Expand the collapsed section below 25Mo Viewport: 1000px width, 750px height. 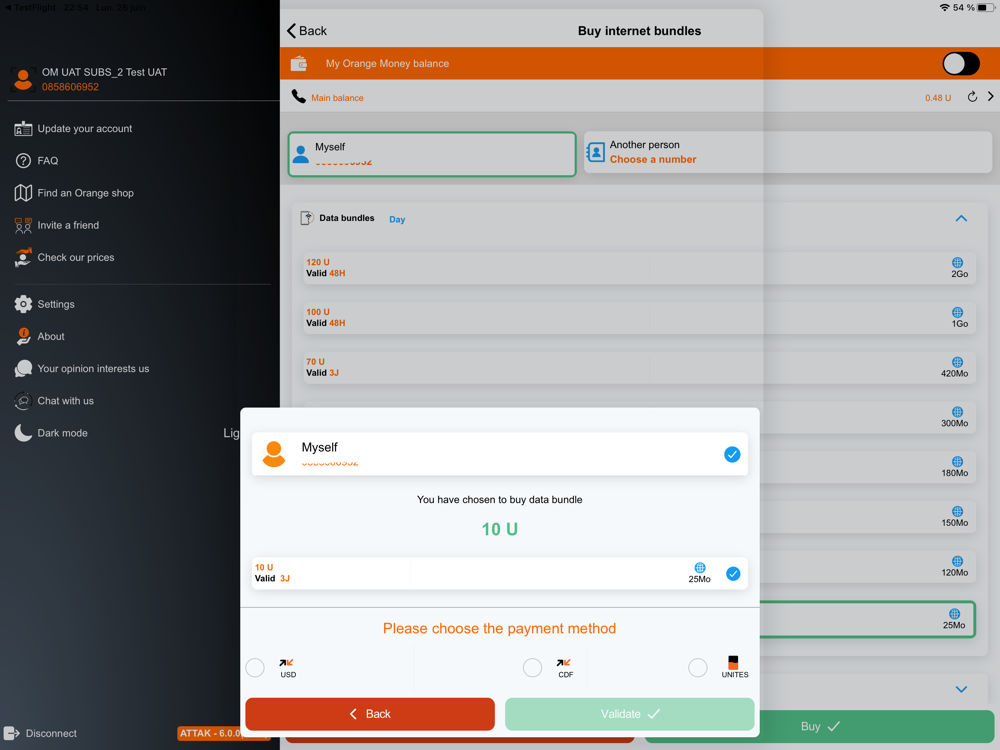click(961, 689)
